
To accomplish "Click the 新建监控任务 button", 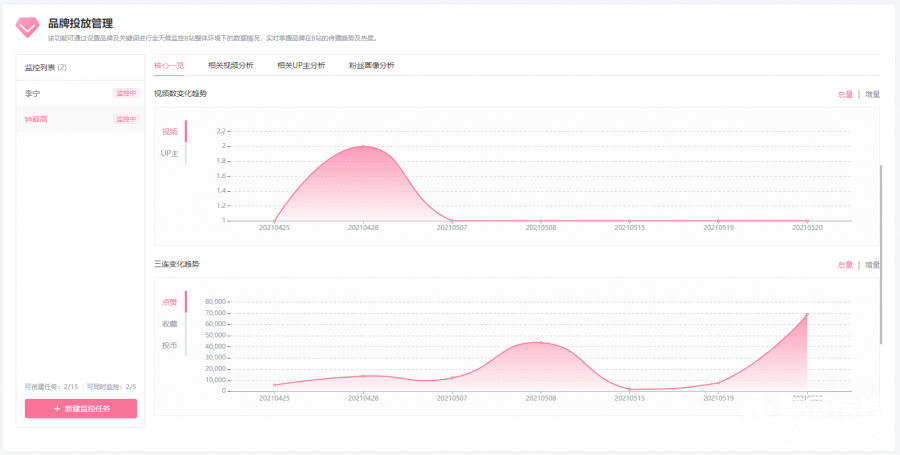I will coord(81,408).
